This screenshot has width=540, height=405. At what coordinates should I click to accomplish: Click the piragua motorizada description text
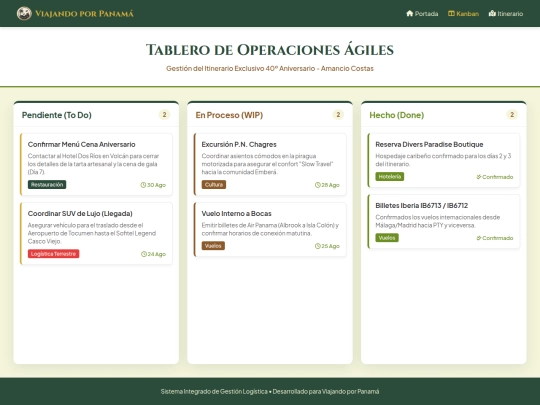[x=268, y=164]
